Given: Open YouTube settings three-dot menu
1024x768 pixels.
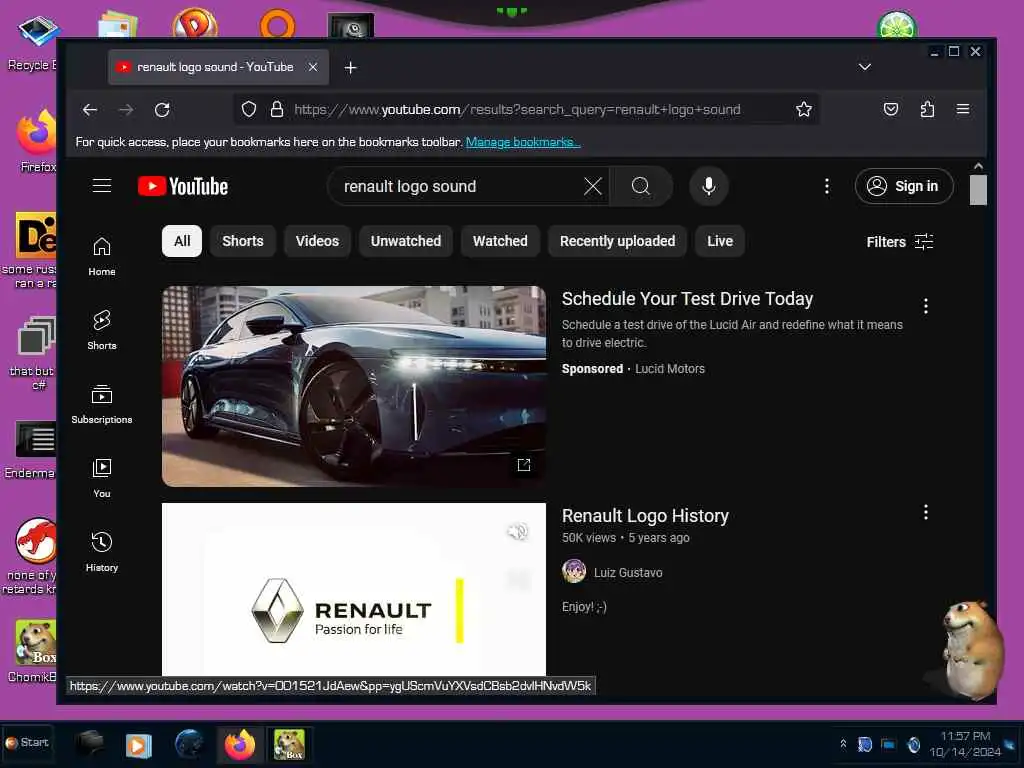Looking at the screenshot, I should pyautogui.click(x=827, y=187).
